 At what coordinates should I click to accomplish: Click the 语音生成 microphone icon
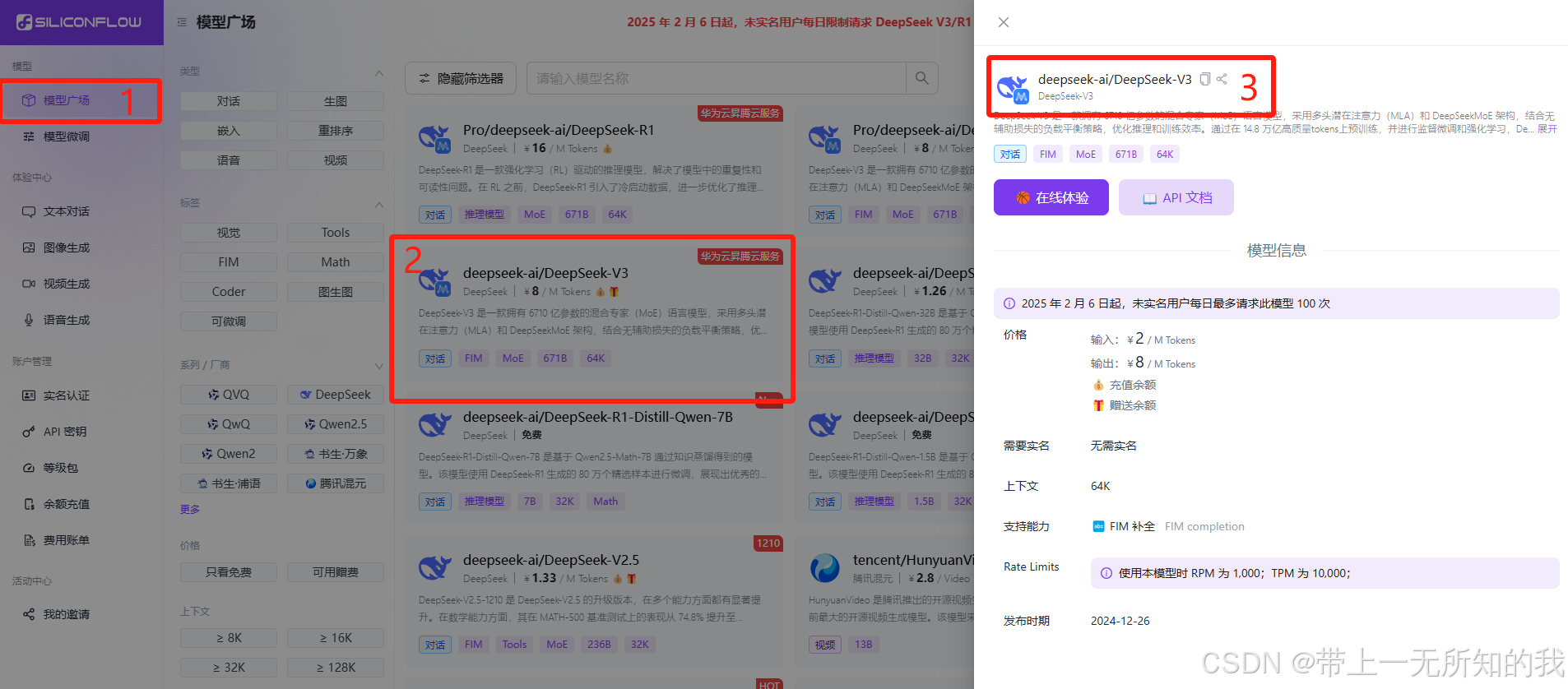[29, 320]
